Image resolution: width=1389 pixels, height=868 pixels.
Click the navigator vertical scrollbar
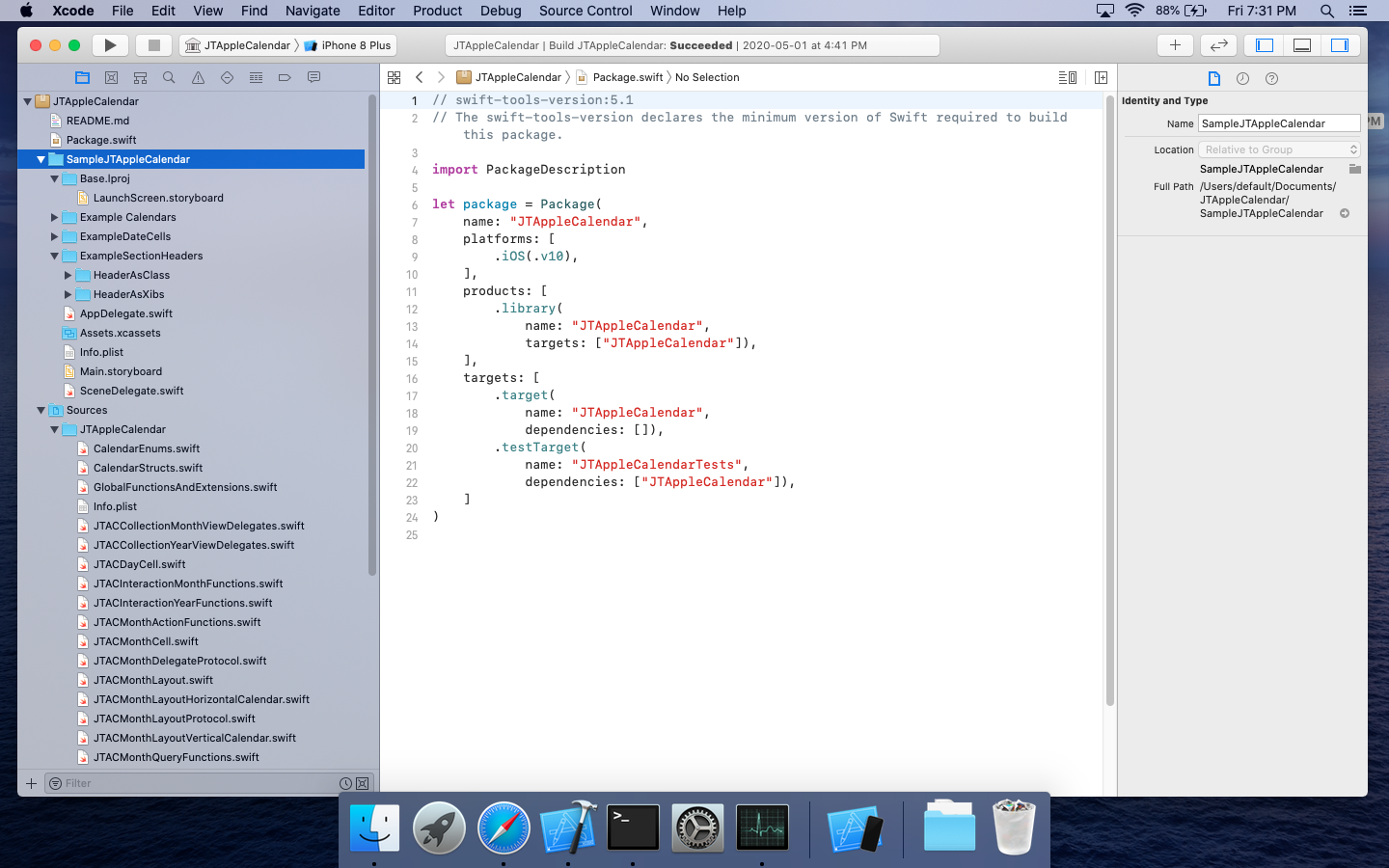pos(372,335)
